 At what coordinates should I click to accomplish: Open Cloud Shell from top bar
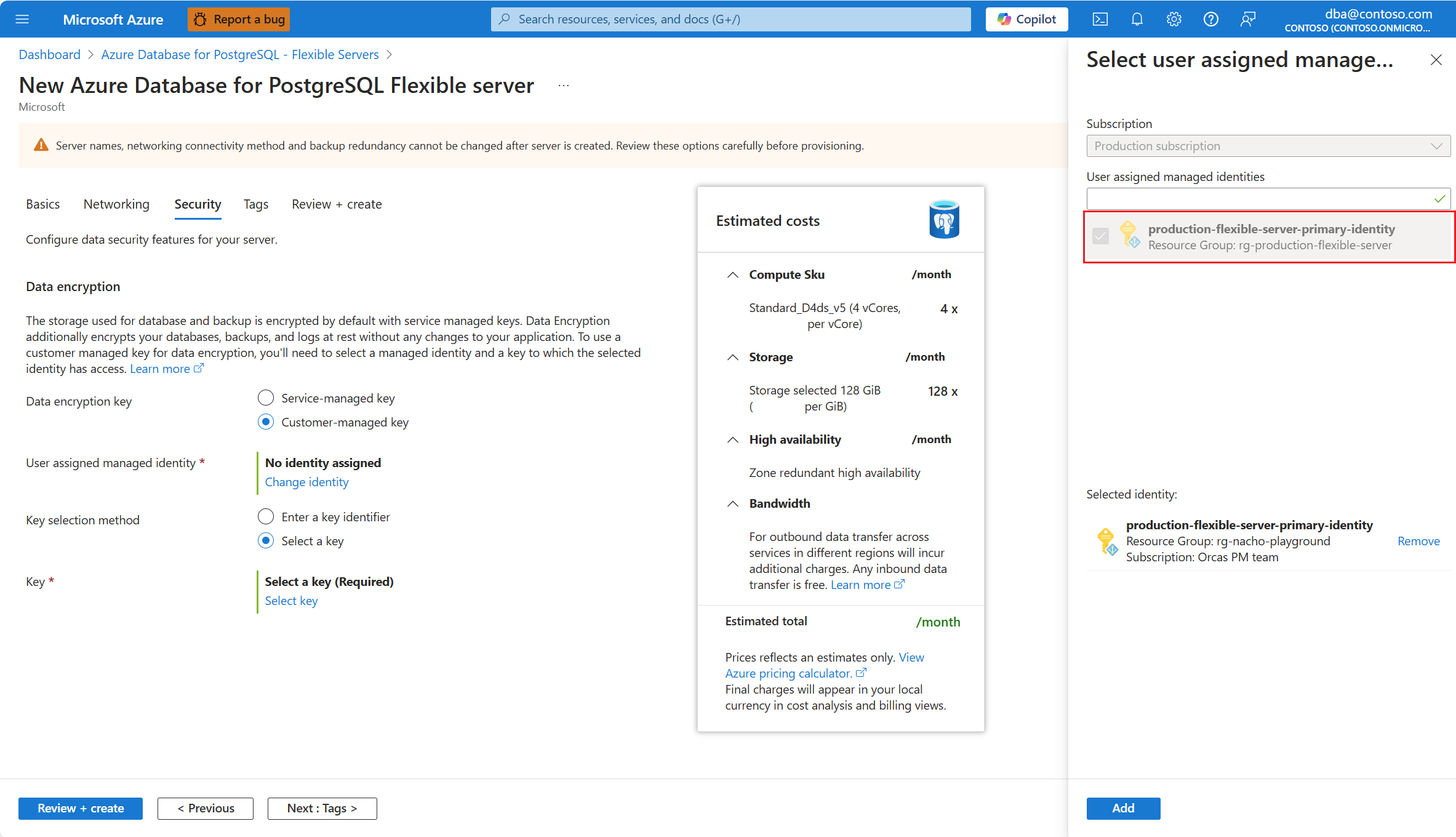1100,19
